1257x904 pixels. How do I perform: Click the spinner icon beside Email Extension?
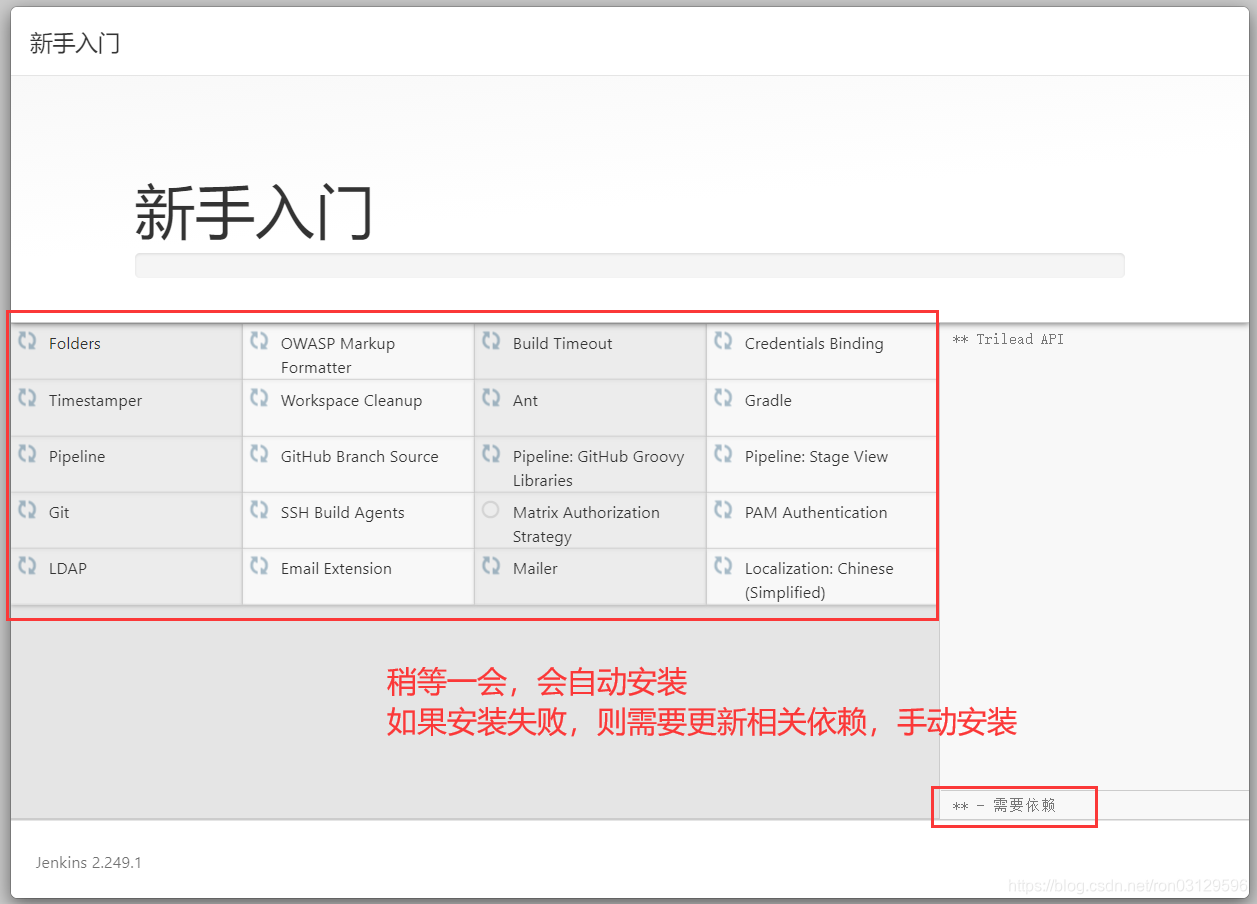pos(259,566)
